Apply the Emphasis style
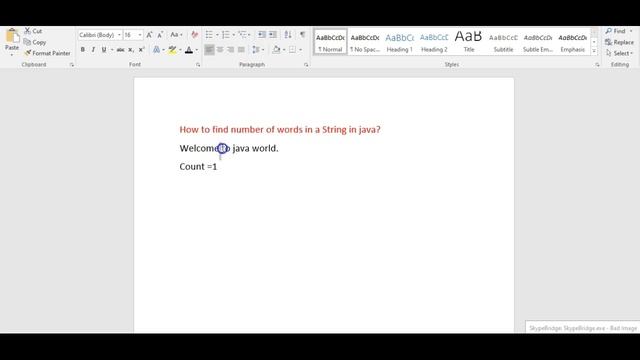 (x=573, y=42)
